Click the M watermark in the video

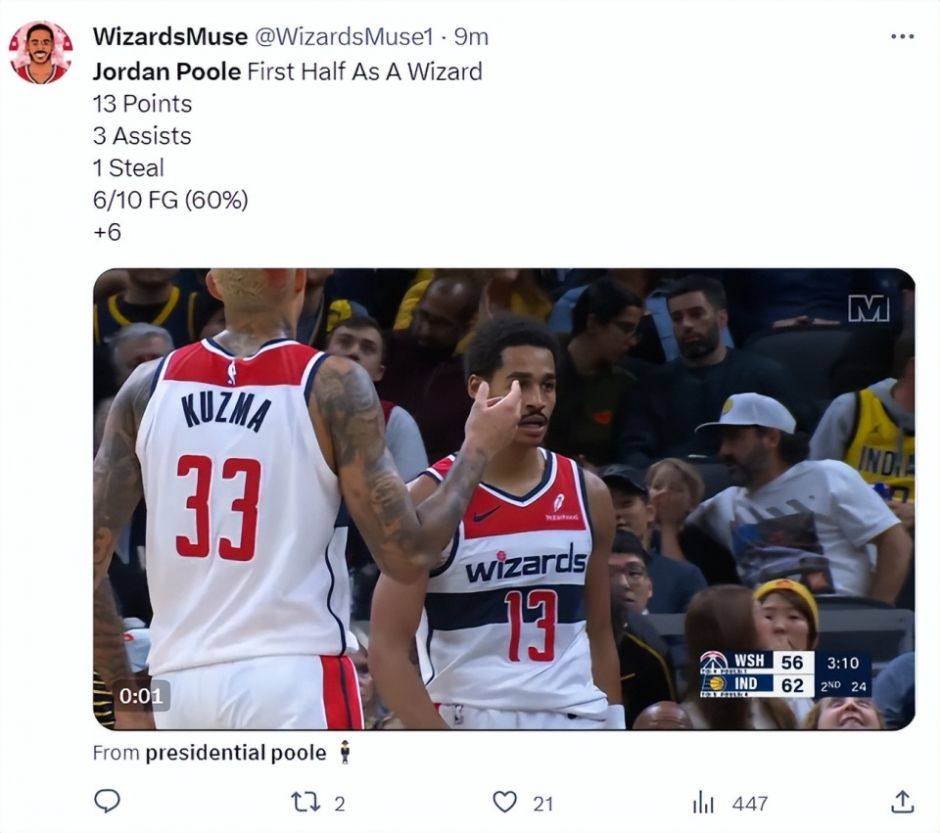(x=869, y=308)
